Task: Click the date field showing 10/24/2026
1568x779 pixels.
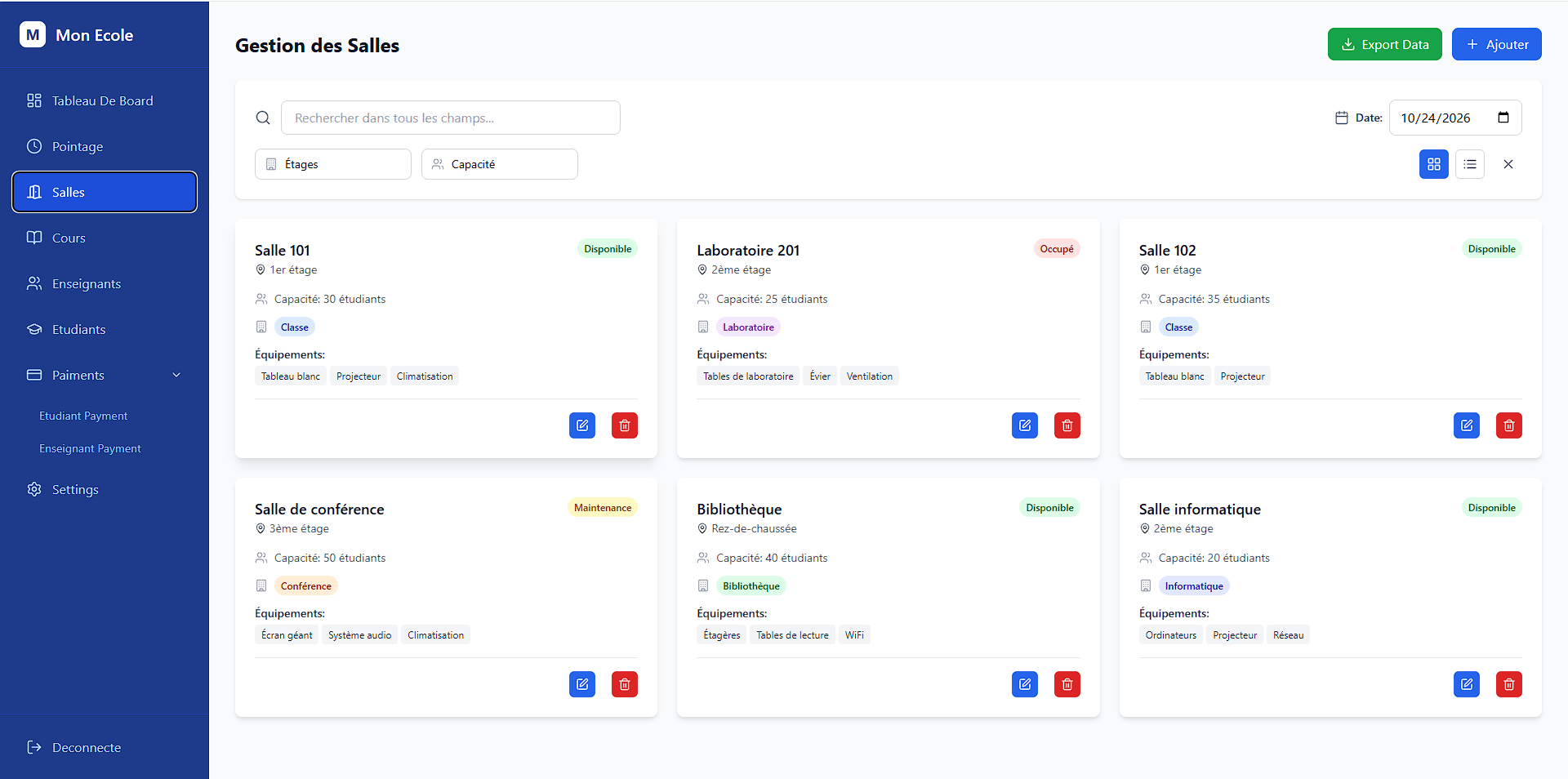Action: click(x=1455, y=118)
